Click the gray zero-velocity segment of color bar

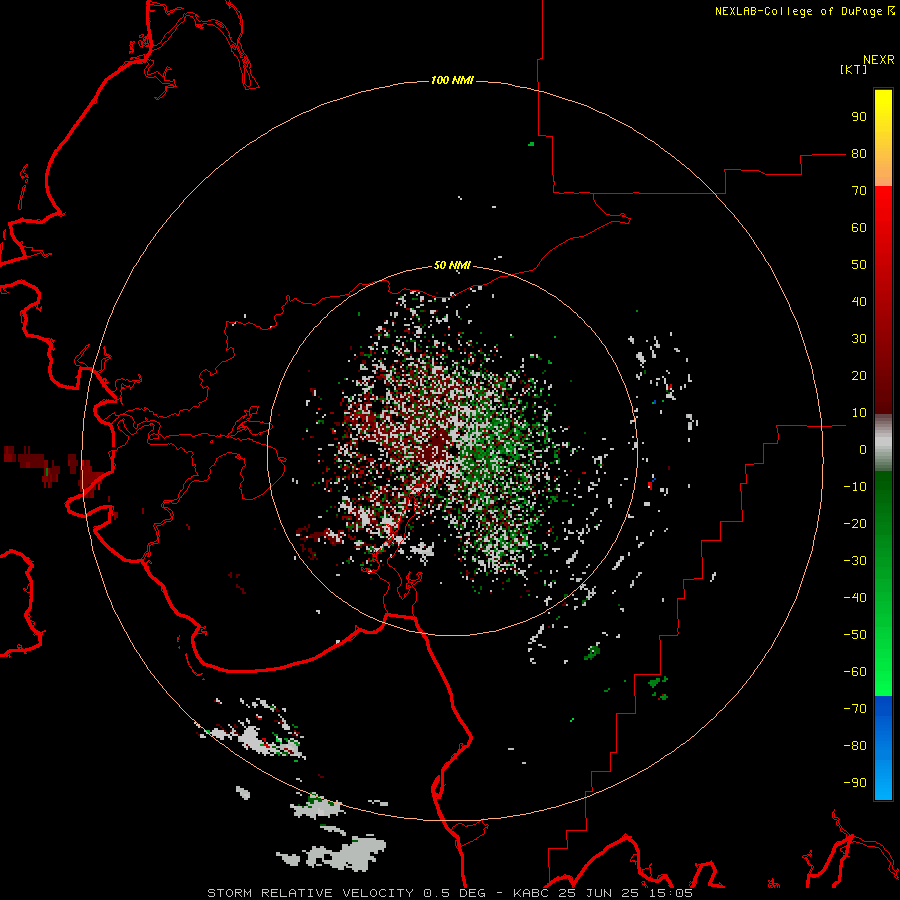point(883,443)
